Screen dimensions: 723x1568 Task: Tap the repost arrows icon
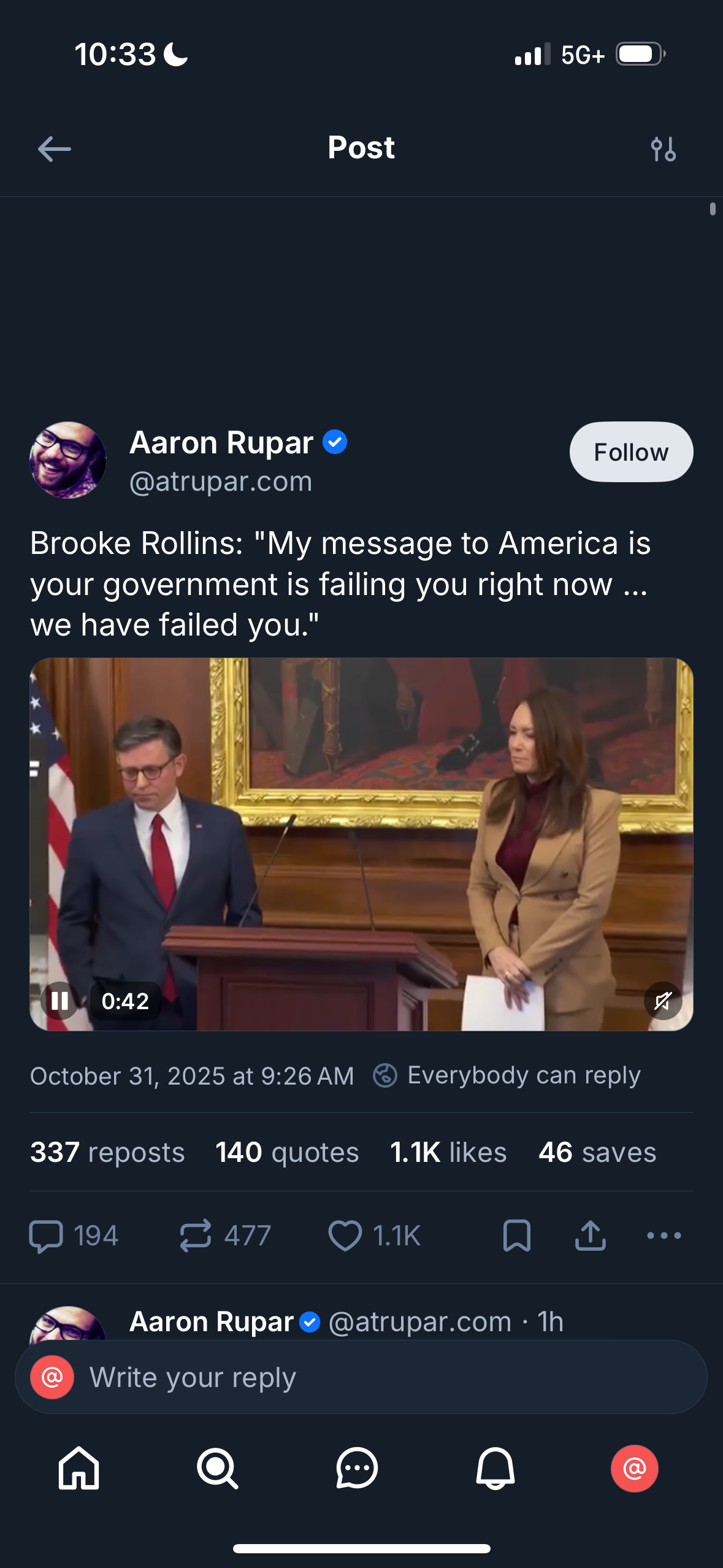tap(196, 1236)
